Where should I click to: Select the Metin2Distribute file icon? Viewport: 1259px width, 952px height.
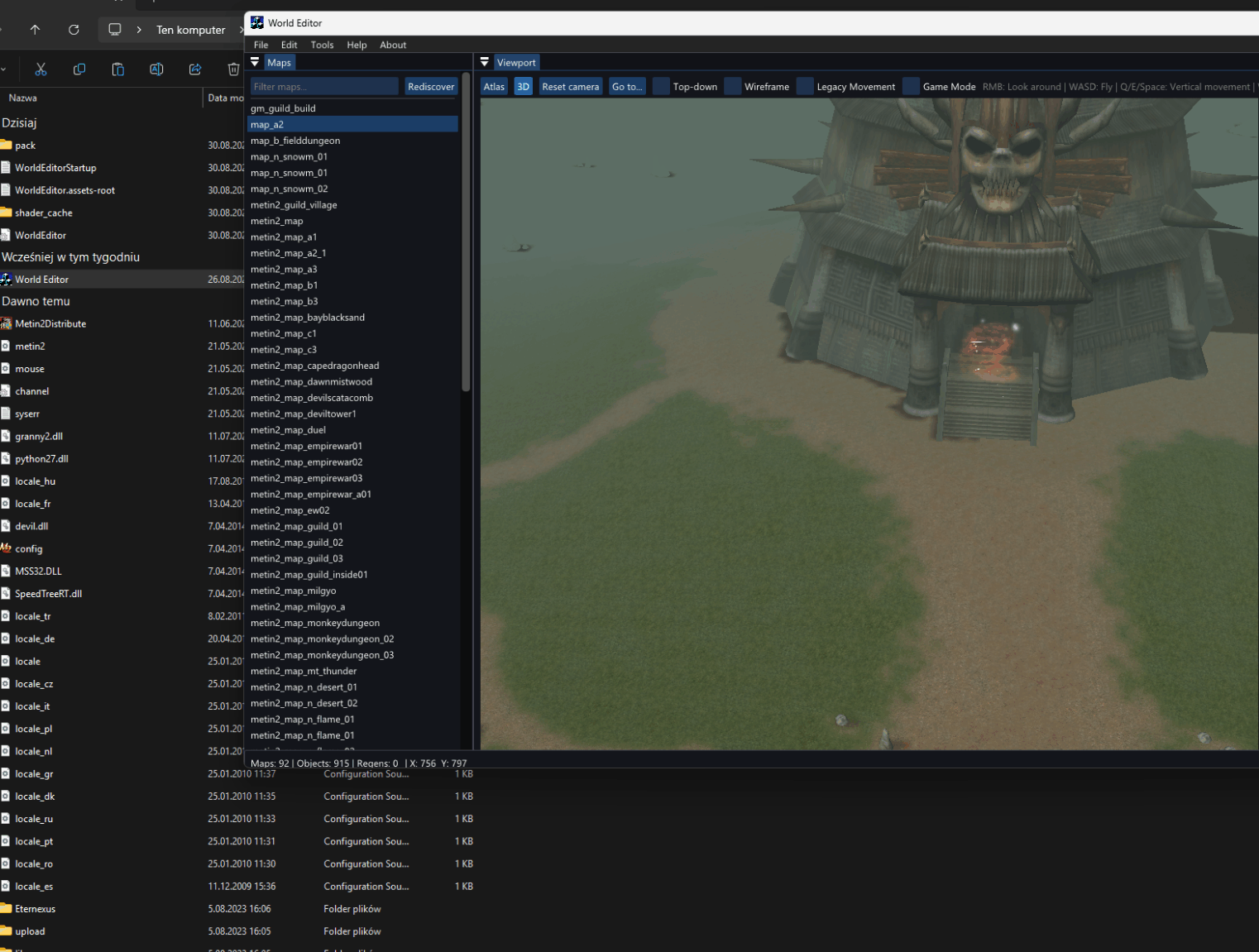tap(7, 323)
